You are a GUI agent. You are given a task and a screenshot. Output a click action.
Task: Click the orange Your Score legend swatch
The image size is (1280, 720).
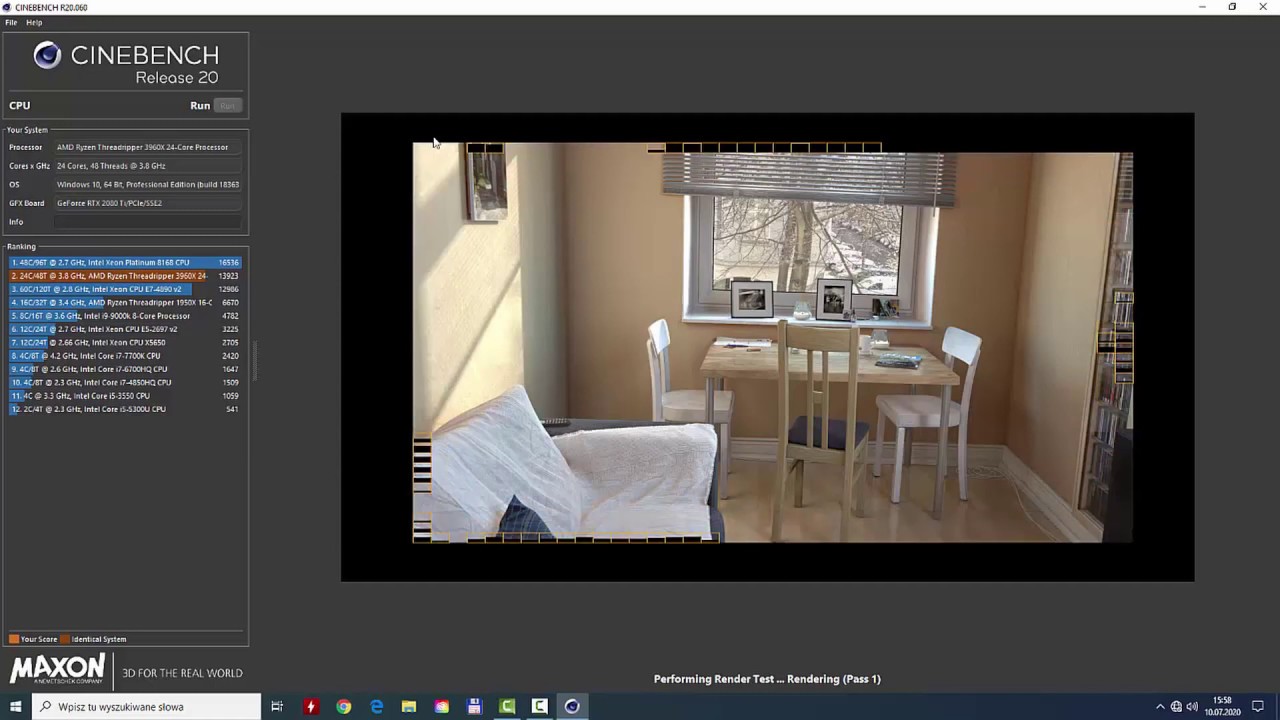point(14,639)
